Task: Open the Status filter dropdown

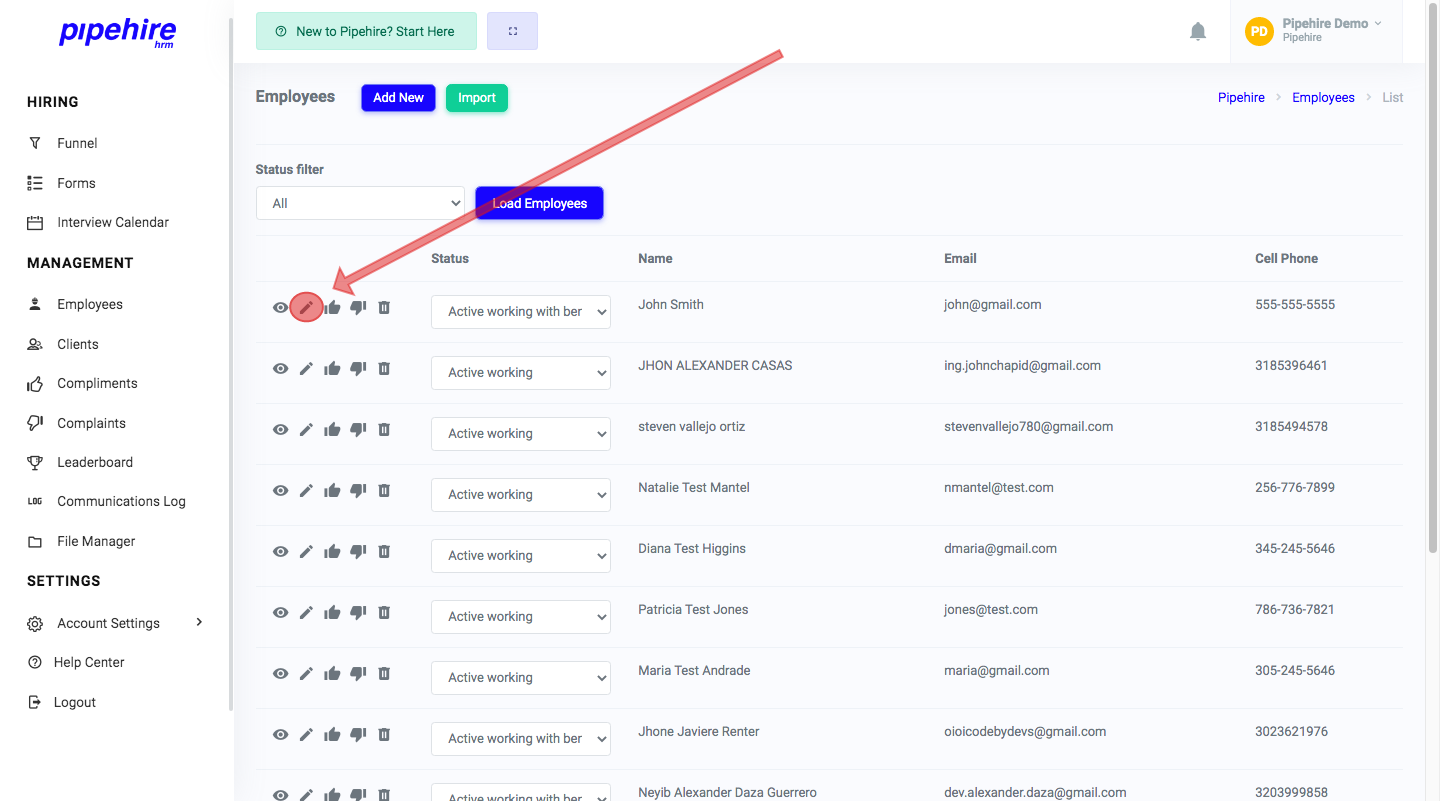Action: [360, 202]
